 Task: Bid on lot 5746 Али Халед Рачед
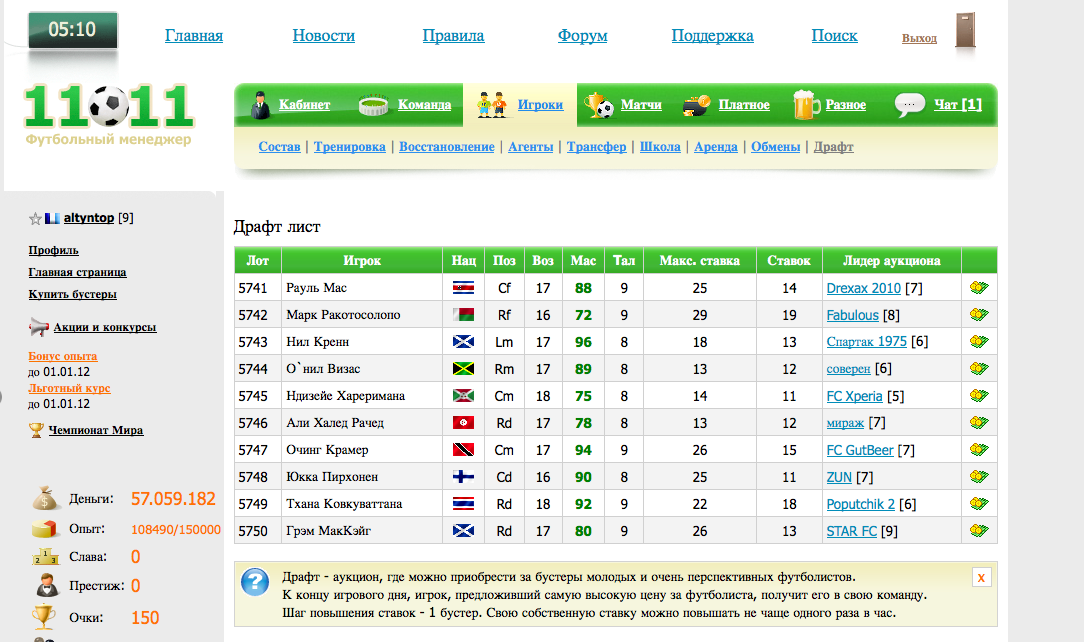coord(979,422)
